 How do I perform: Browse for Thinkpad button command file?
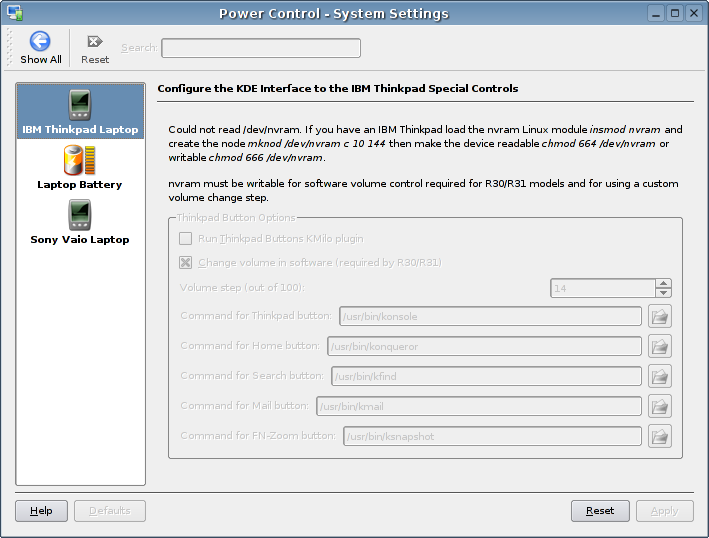[x=659, y=317]
